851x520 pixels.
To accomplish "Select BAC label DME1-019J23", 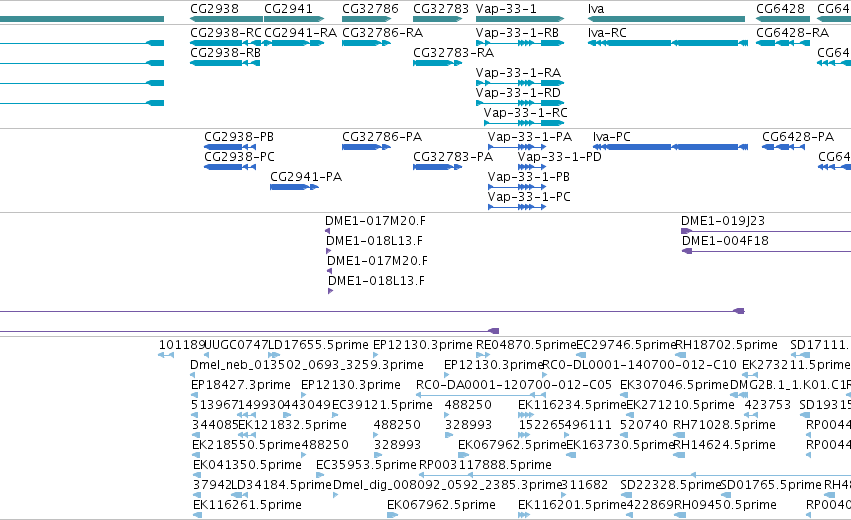I will click(x=723, y=221).
